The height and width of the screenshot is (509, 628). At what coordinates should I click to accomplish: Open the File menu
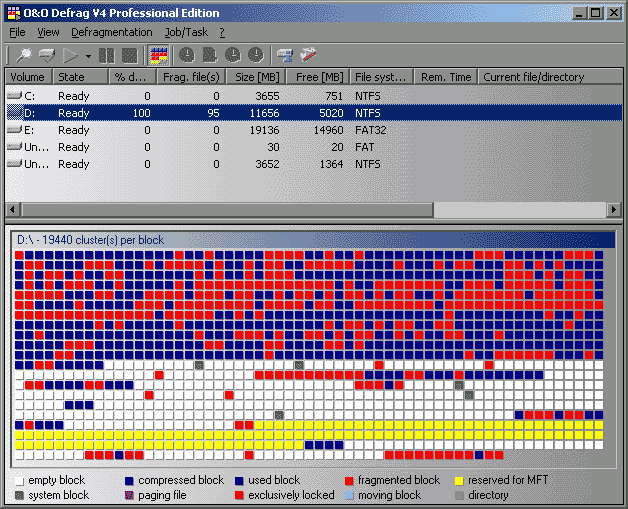[17, 32]
